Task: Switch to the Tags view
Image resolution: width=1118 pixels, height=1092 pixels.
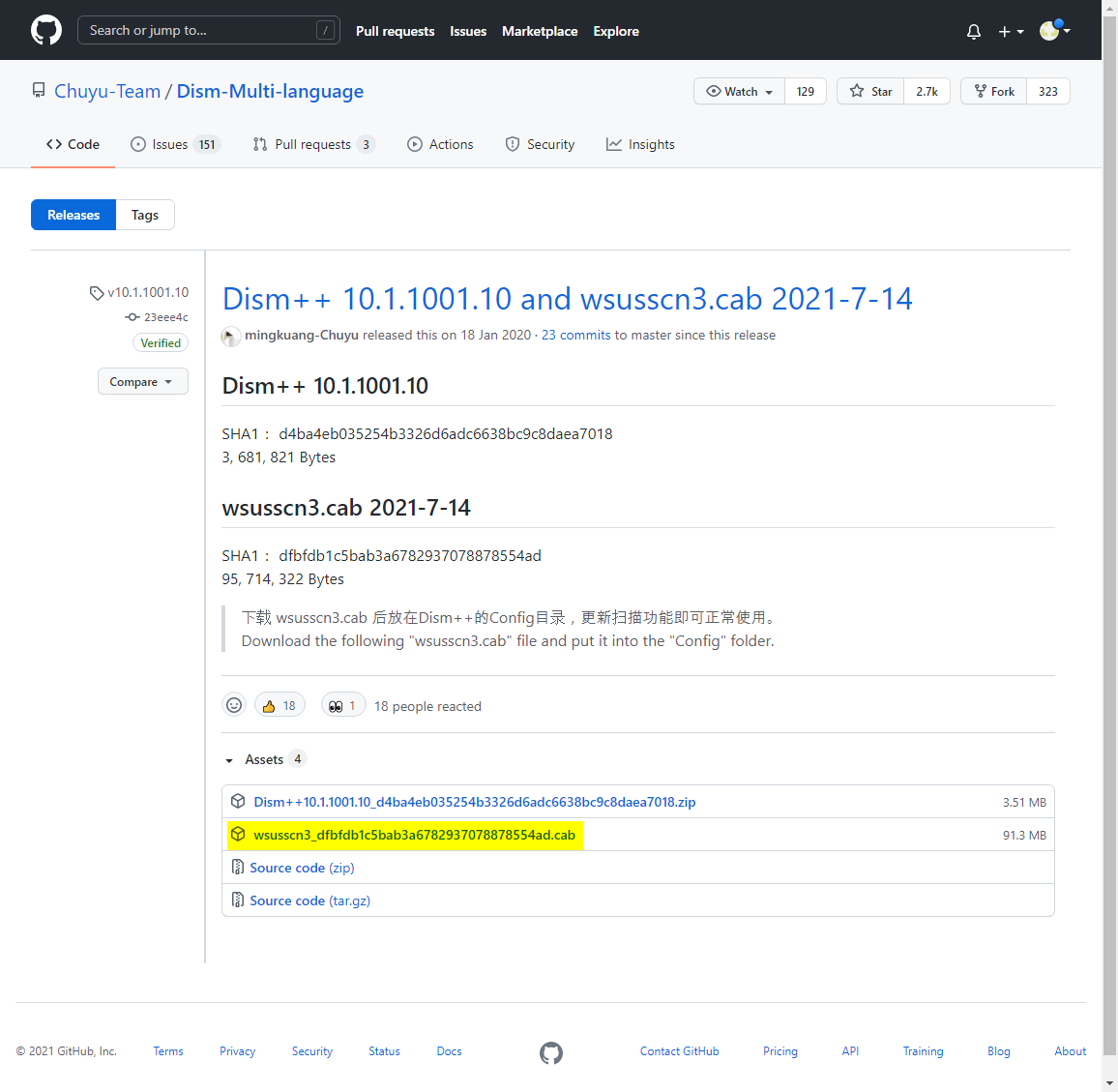Action: pos(145,215)
